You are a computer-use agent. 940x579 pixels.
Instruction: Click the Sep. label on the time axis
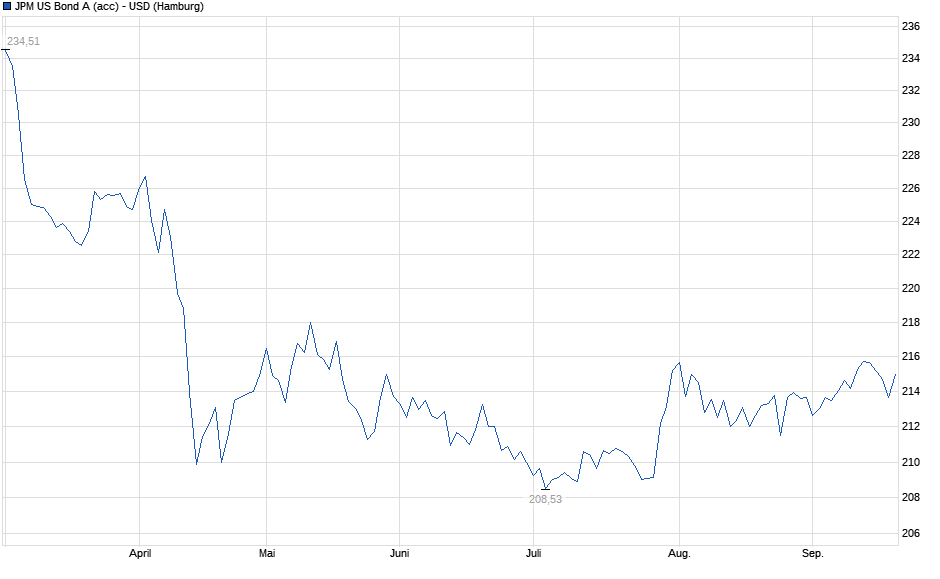click(813, 553)
